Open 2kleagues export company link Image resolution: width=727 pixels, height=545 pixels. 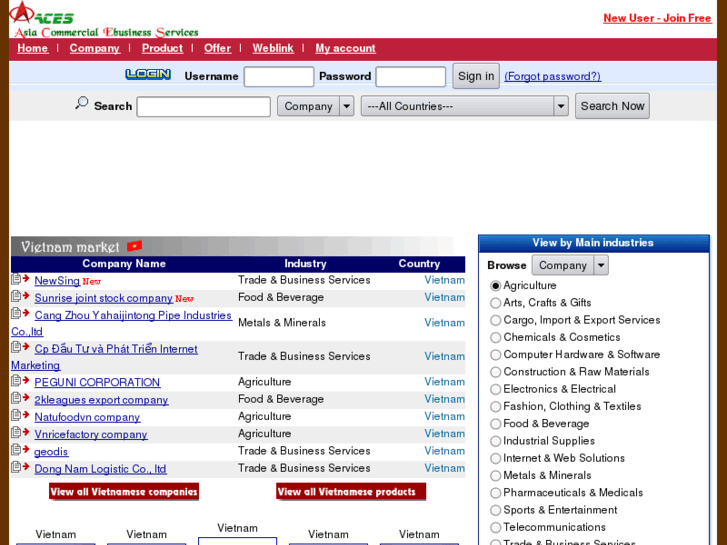(x=101, y=400)
